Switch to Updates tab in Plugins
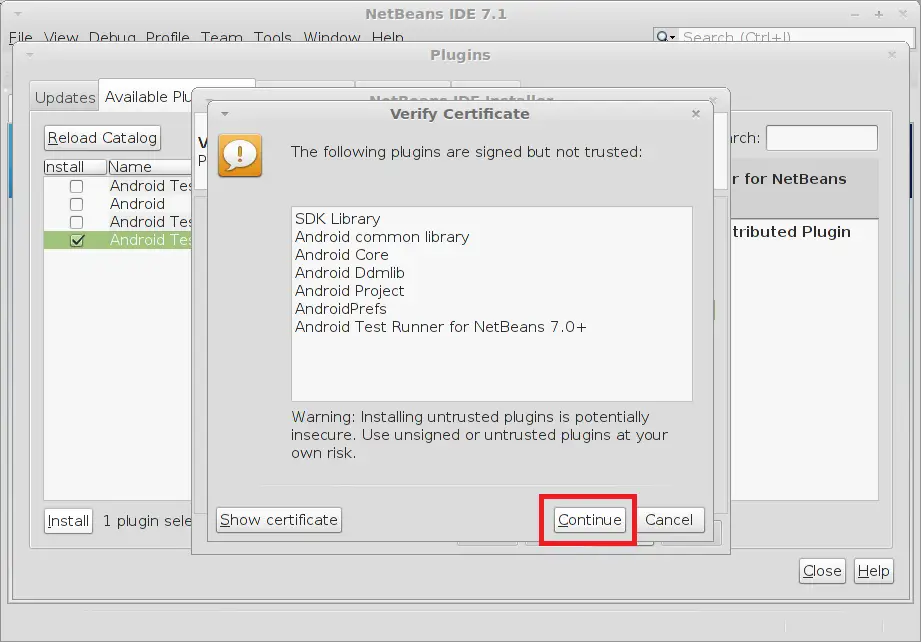 pos(65,98)
